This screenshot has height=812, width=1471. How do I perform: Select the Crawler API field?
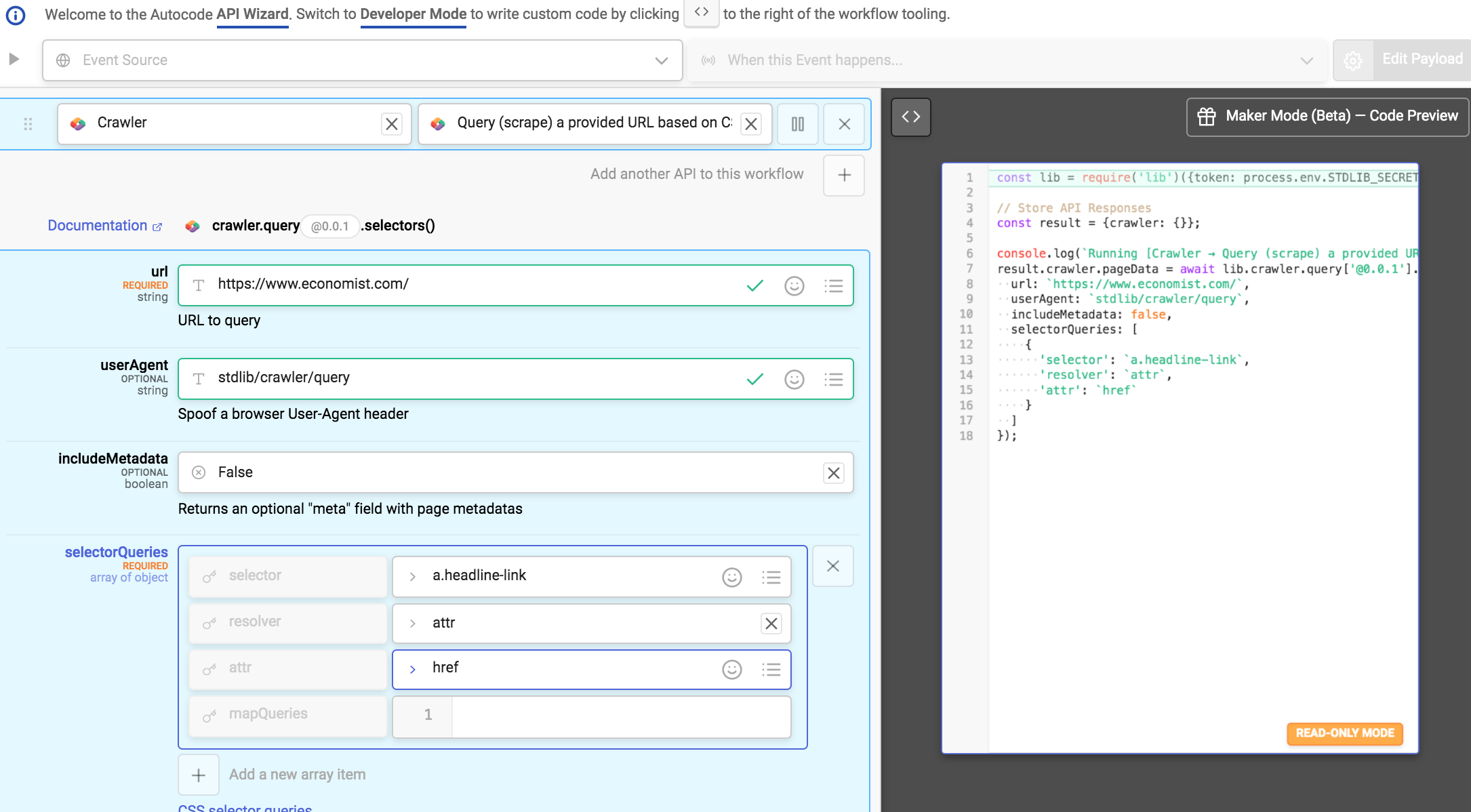235,123
